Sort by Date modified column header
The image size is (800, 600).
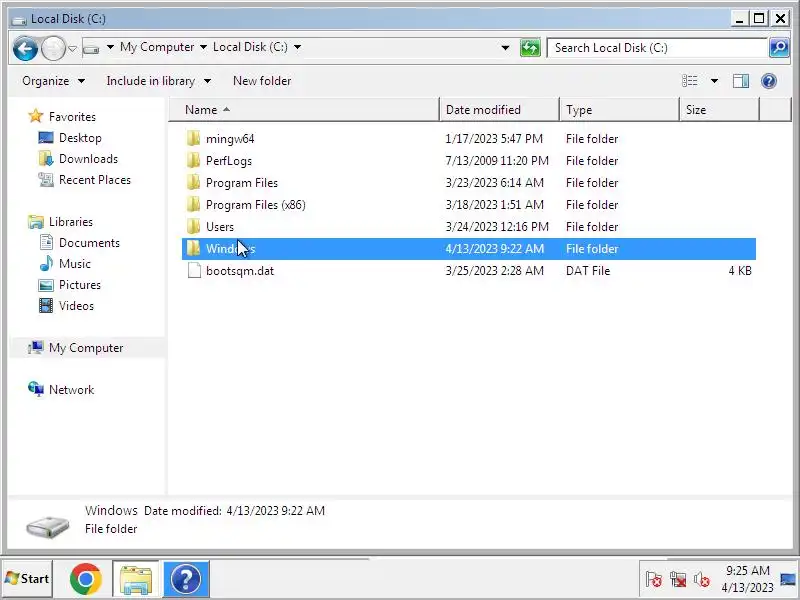[499, 110]
